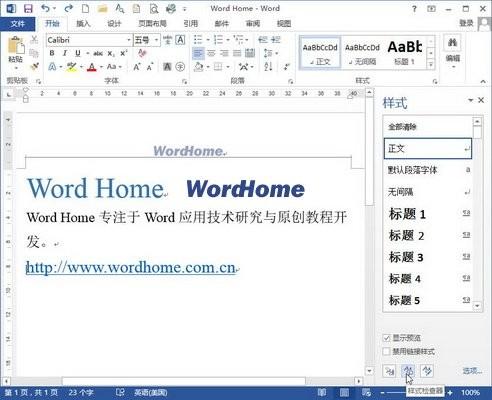Viewport: 492px width, 400px height.
Task: Clear all formatting with eraser icon
Action: point(142,53)
